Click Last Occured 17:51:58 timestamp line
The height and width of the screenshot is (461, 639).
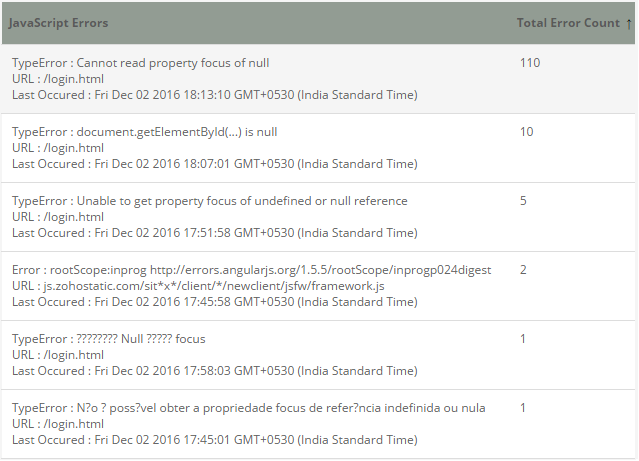click(x=214, y=233)
